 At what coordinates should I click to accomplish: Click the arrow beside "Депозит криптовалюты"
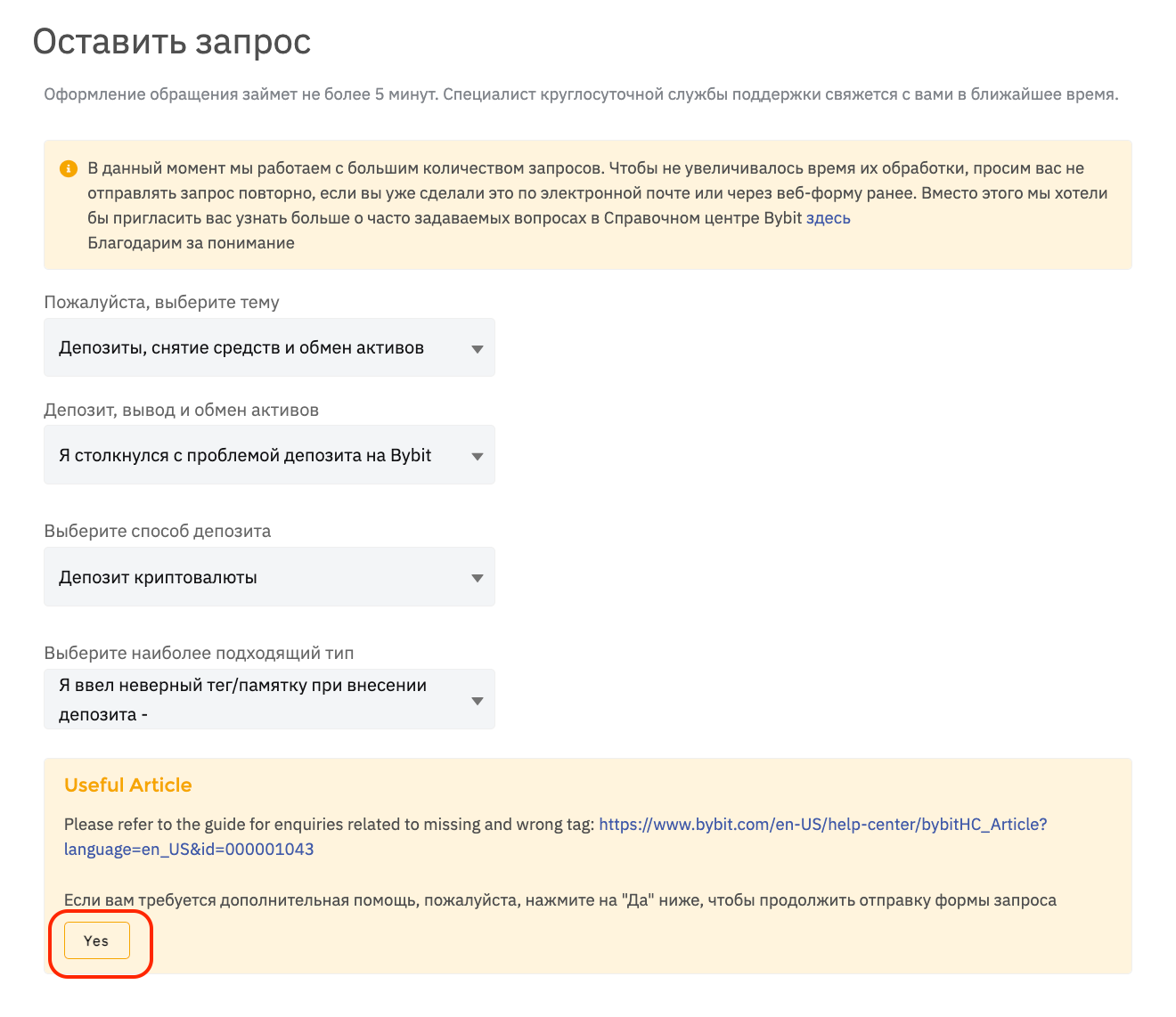point(478,578)
